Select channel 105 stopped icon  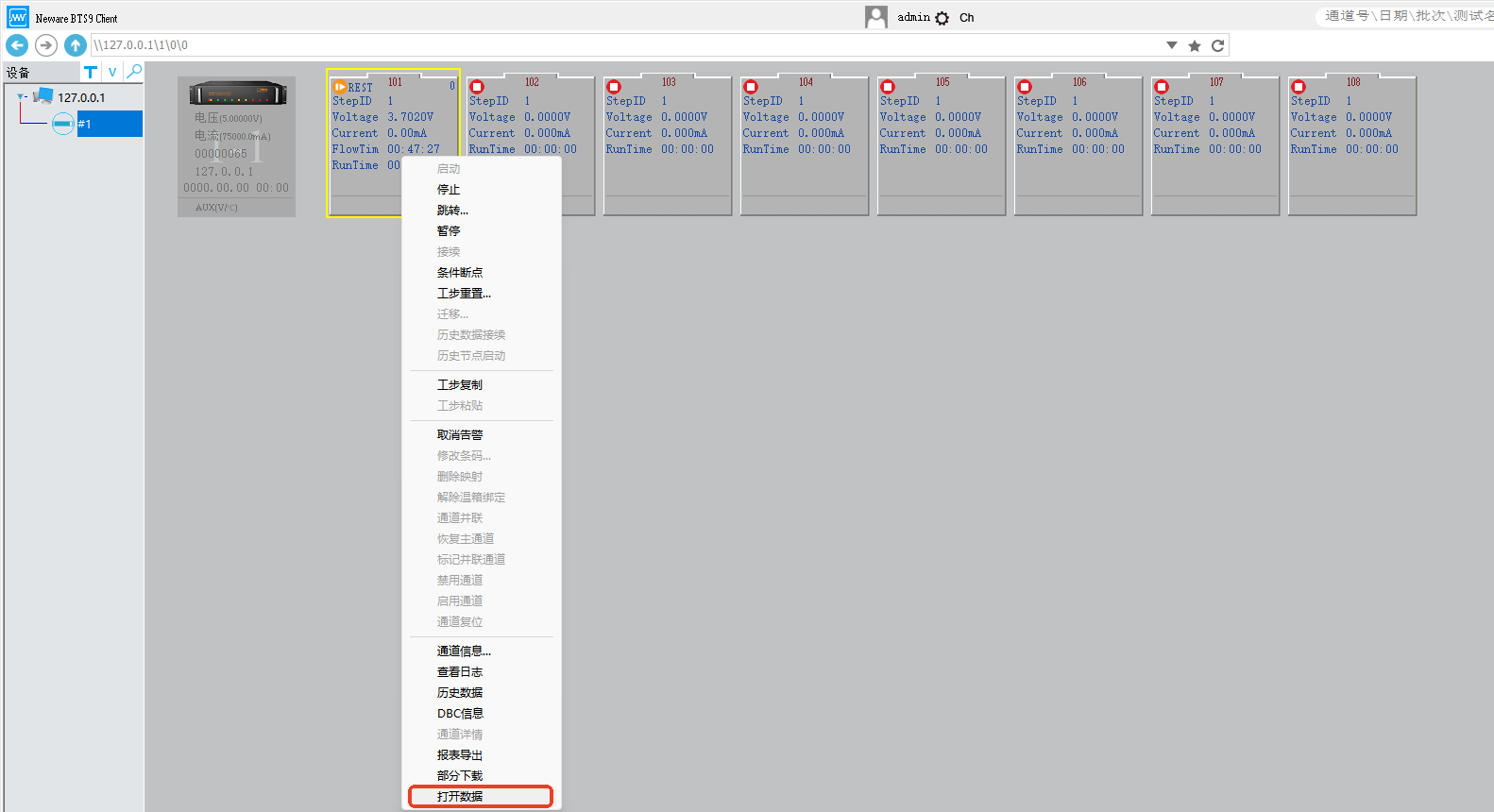[887, 87]
